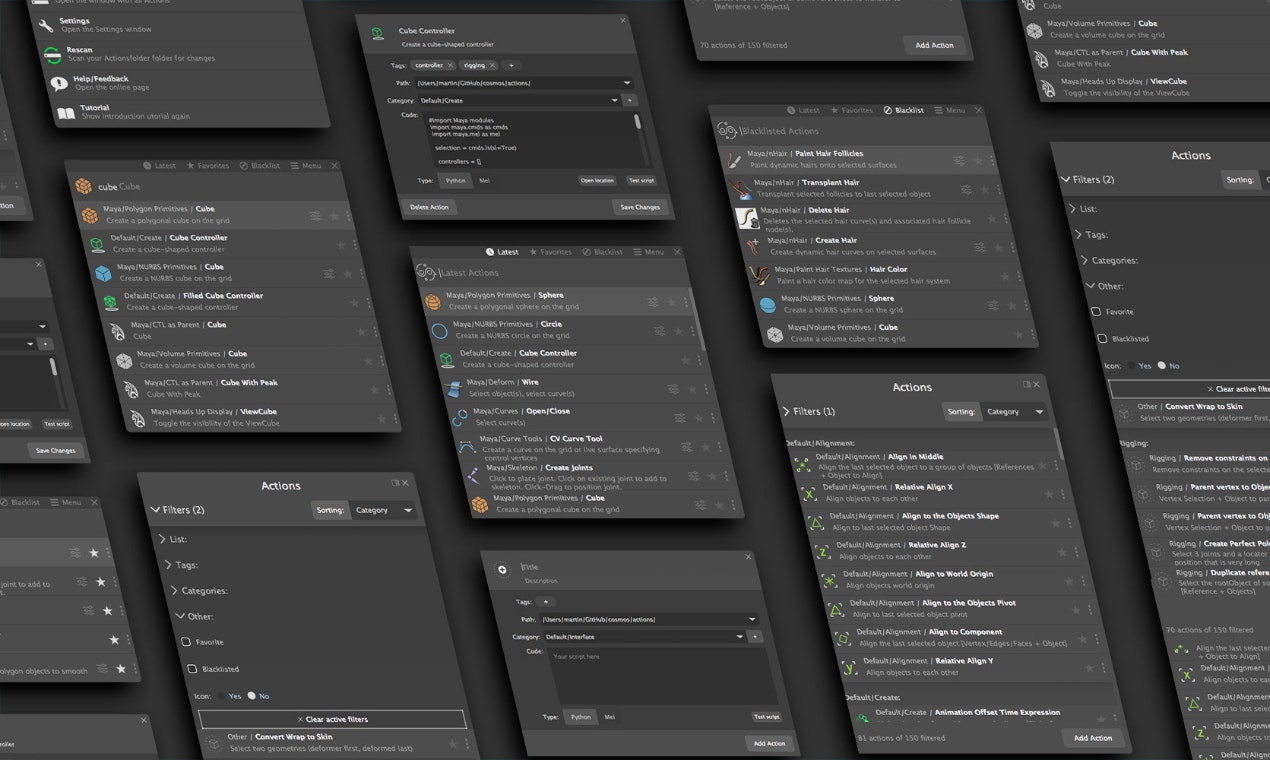1270x760 pixels.
Task: Click the Open/Close curves icon
Action: (460, 416)
